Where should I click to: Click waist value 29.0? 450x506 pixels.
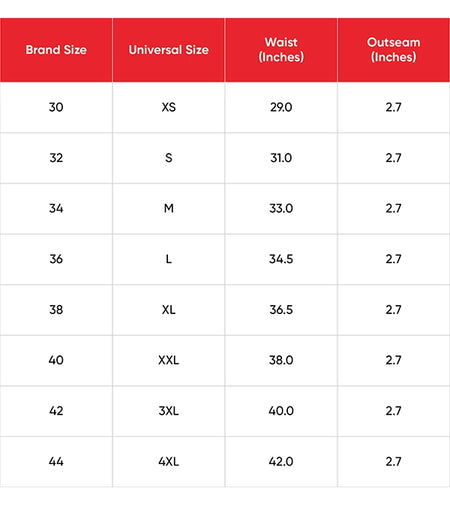pos(281,107)
